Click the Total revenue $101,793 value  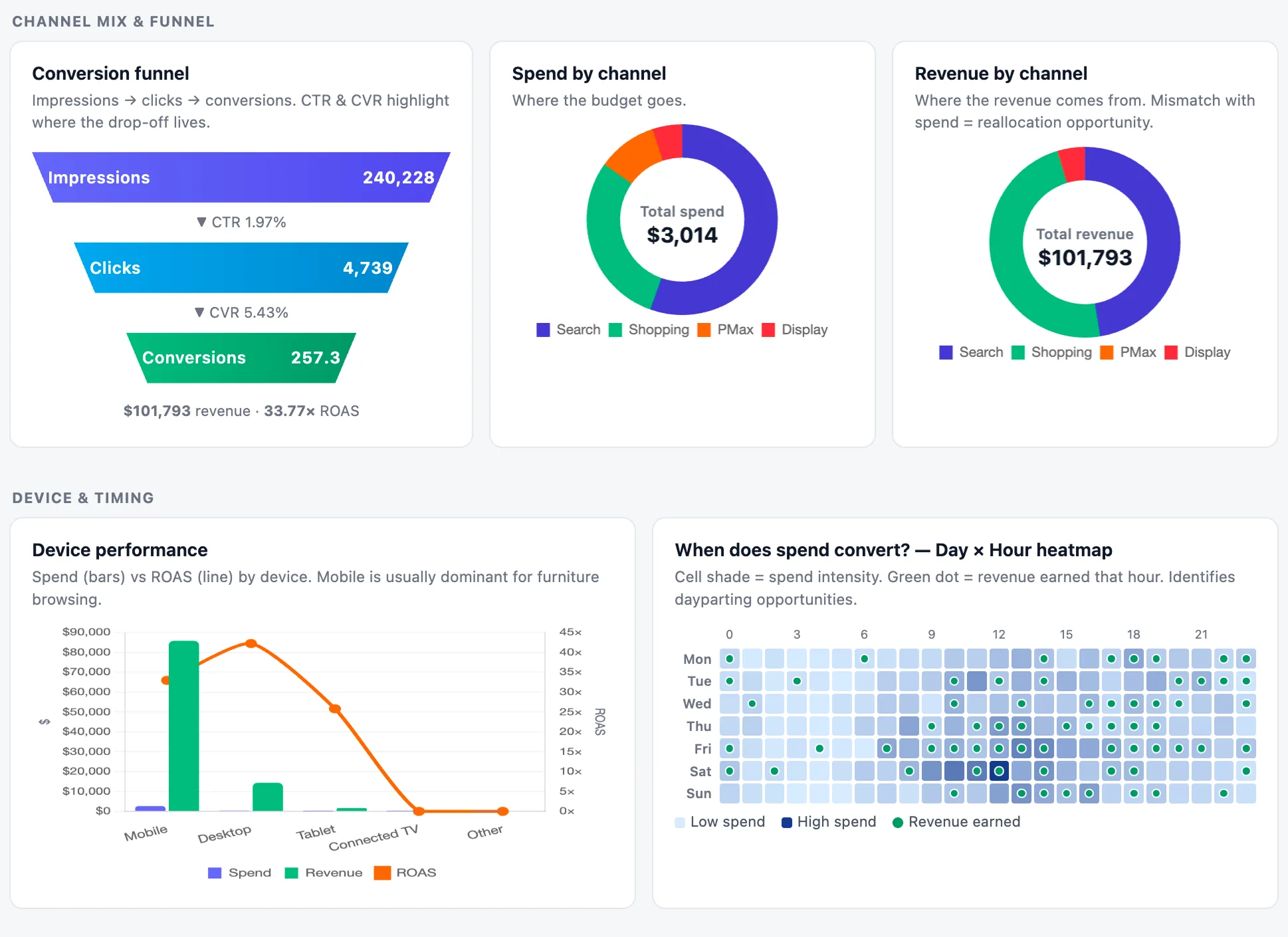[1085, 257]
